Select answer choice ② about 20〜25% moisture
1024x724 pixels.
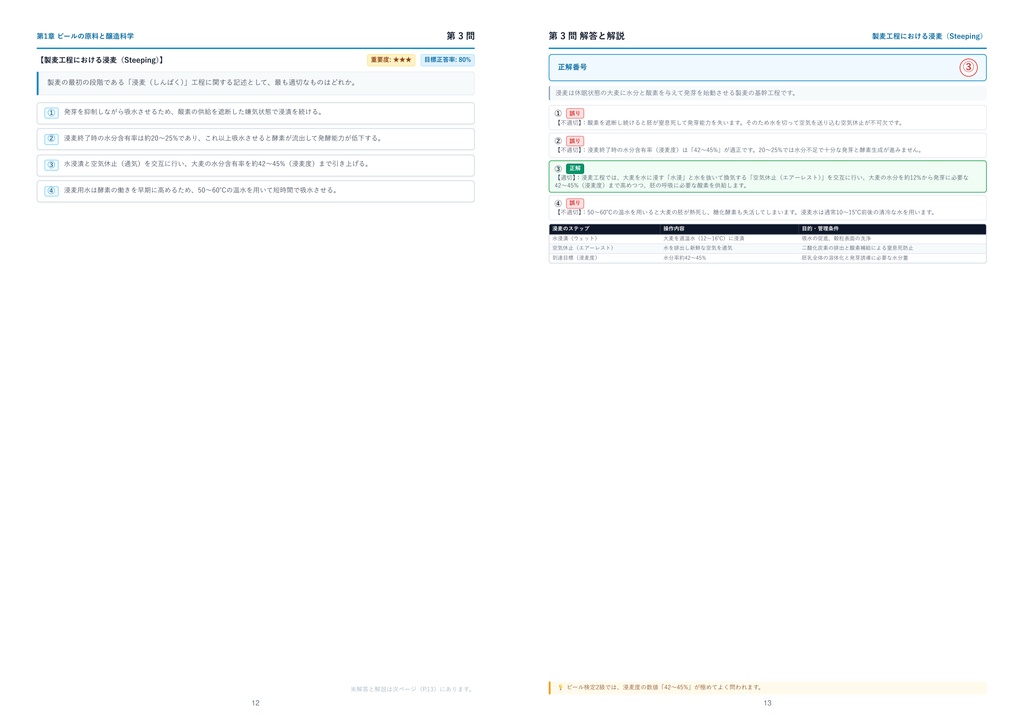click(x=255, y=139)
